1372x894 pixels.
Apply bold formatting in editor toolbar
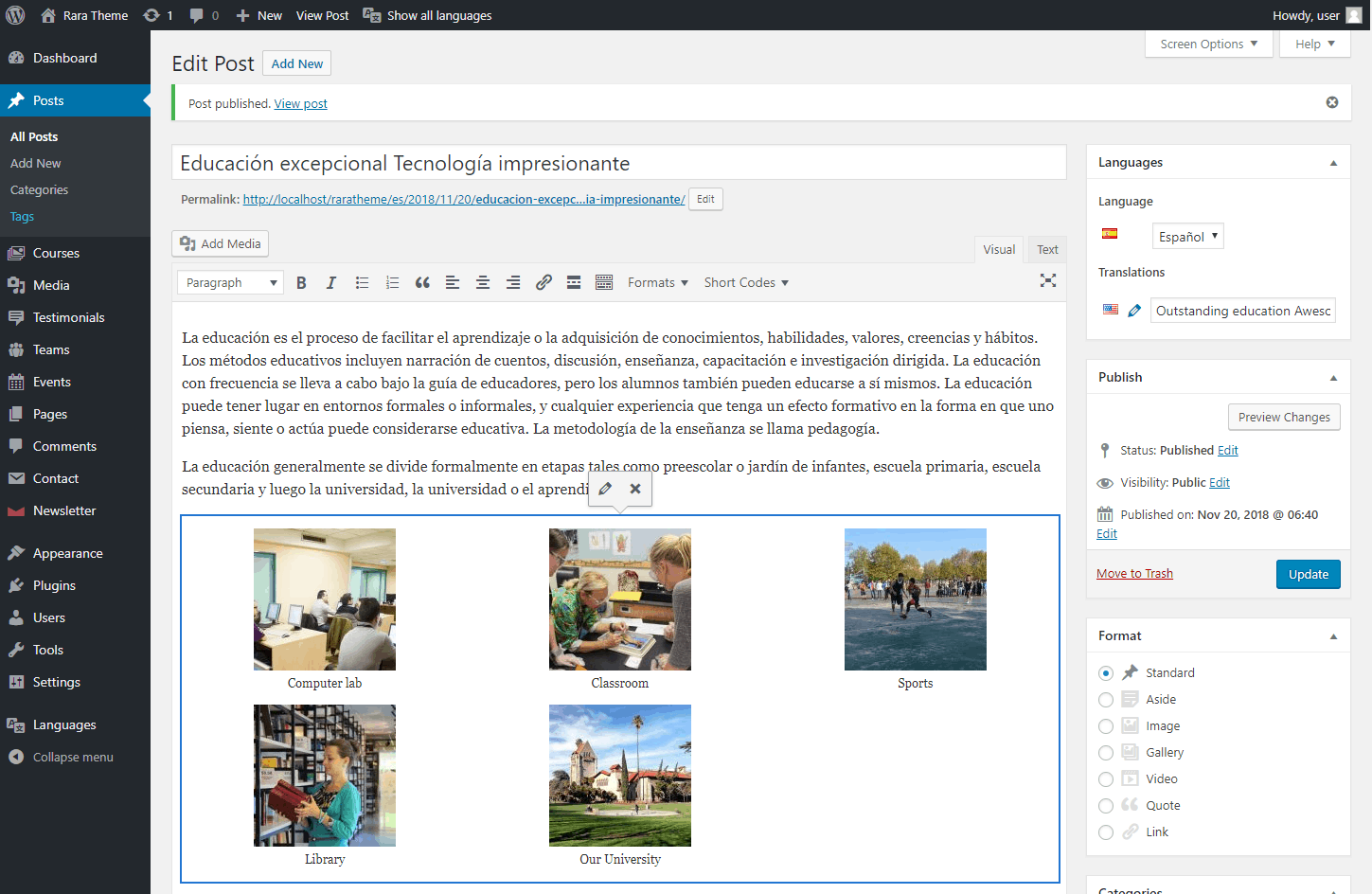coord(301,282)
